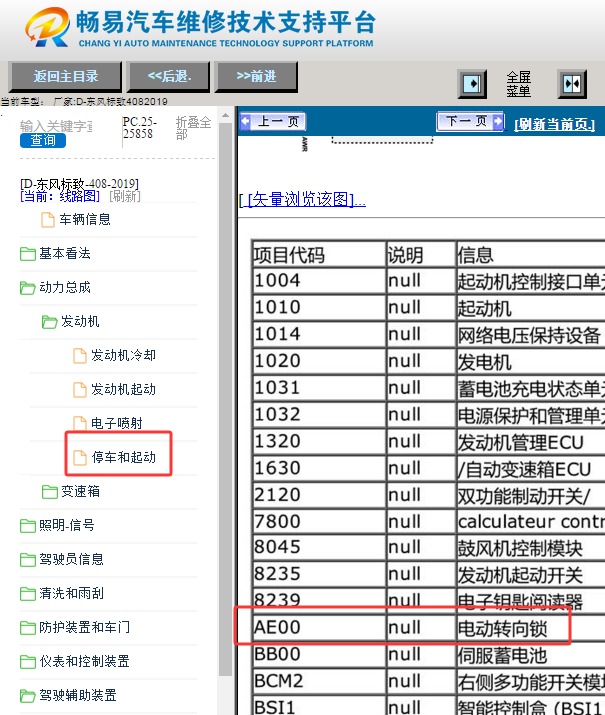Screen dimensions: 605x715
Task: Select 发动机冷却 tree item
Action: [x=123, y=355]
